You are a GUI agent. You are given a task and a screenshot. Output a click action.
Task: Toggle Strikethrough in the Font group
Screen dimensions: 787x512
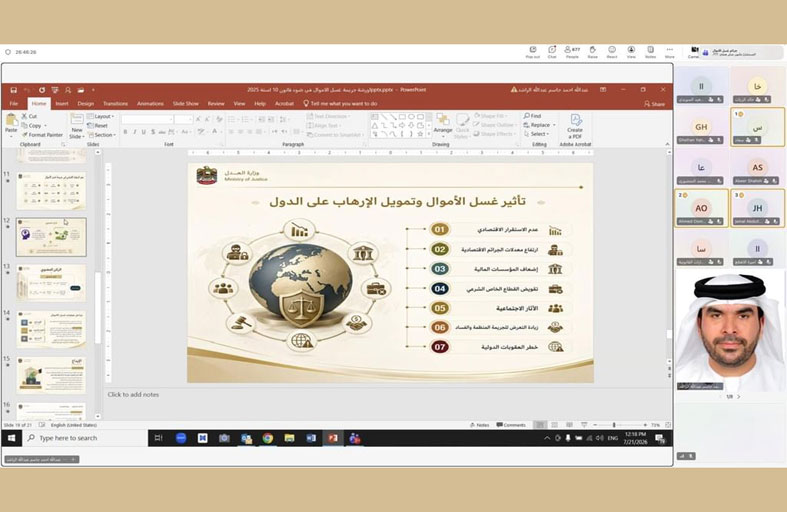[162, 132]
